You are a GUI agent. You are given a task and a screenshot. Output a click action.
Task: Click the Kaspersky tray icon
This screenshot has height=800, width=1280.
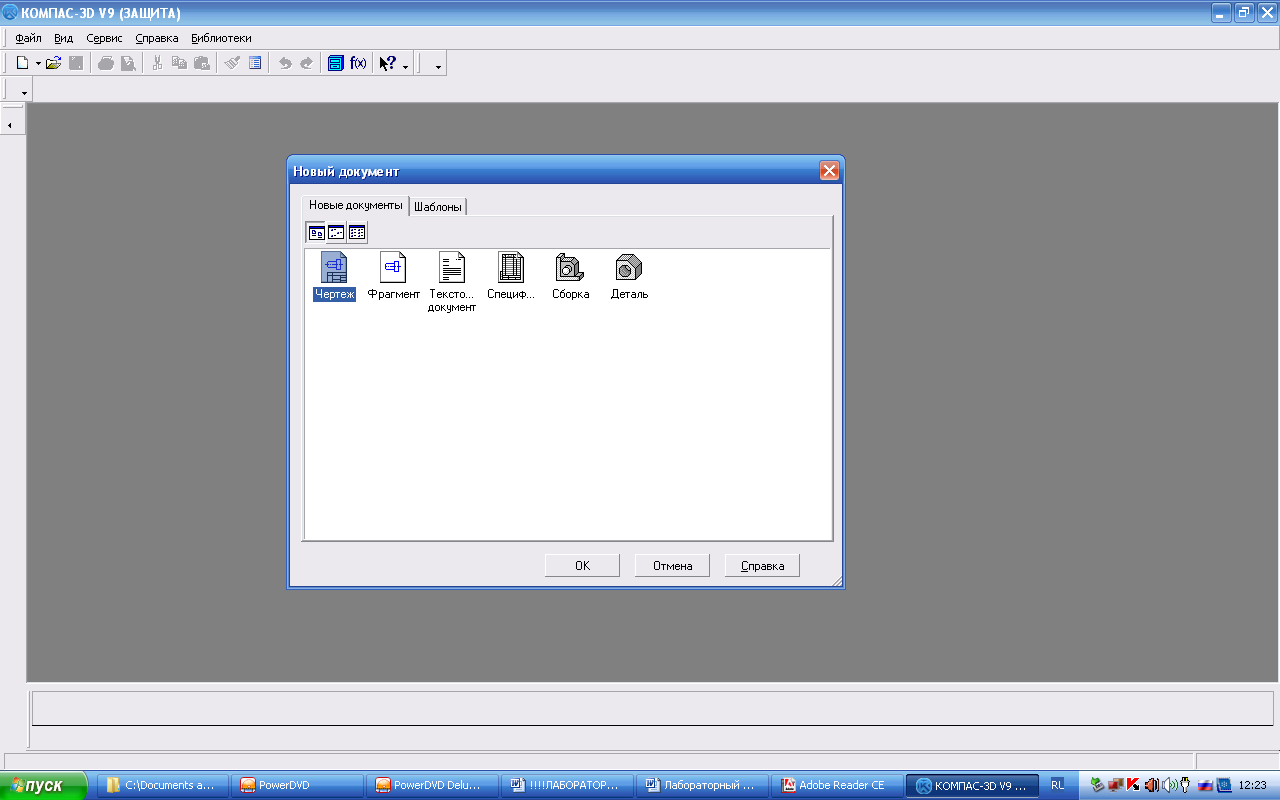tap(1133, 785)
